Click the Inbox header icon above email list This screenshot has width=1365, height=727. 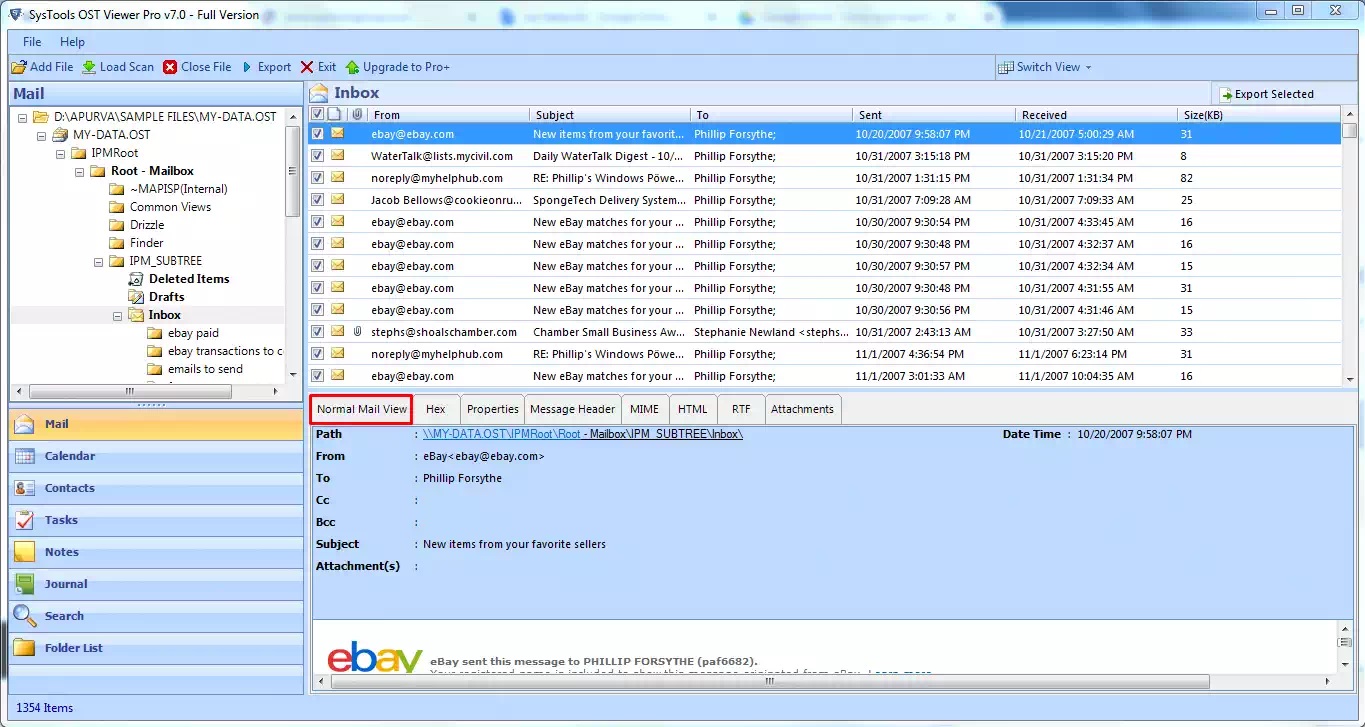tap(319, 93)
